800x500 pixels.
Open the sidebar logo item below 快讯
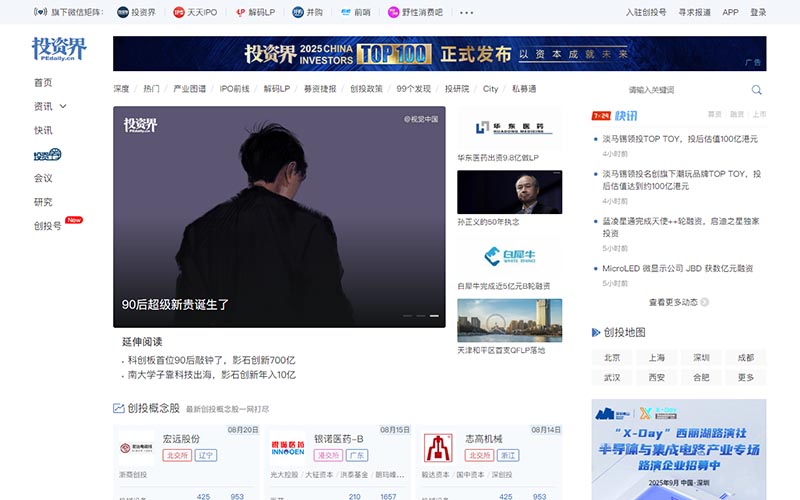pyautogui.click(x=47, y=154)
